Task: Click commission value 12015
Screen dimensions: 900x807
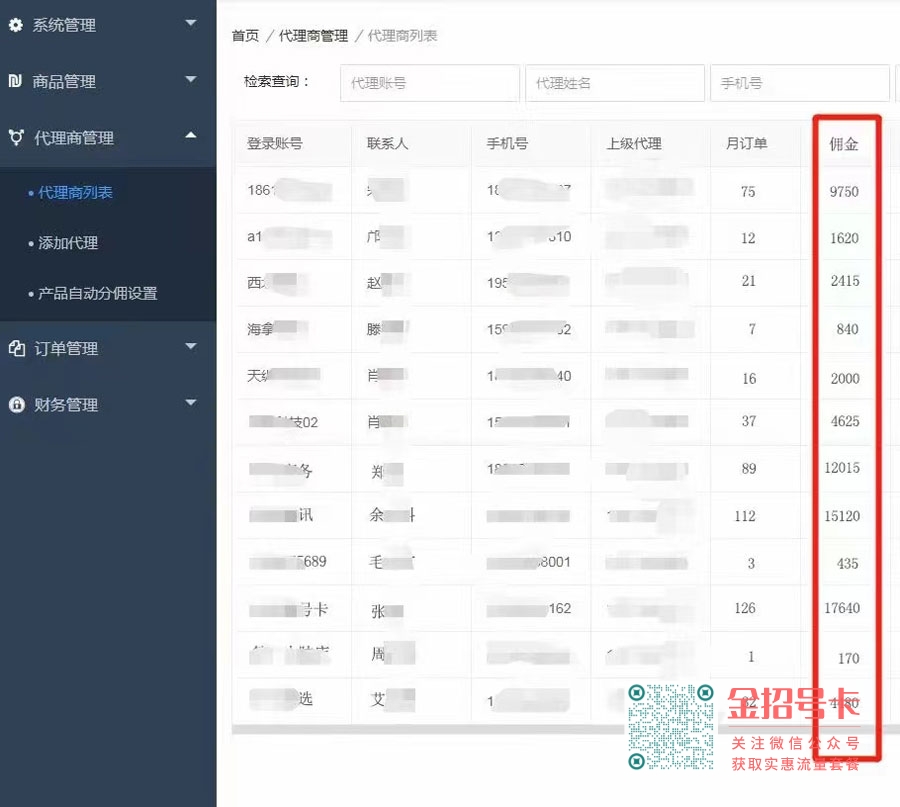Action: coord(842,468)
